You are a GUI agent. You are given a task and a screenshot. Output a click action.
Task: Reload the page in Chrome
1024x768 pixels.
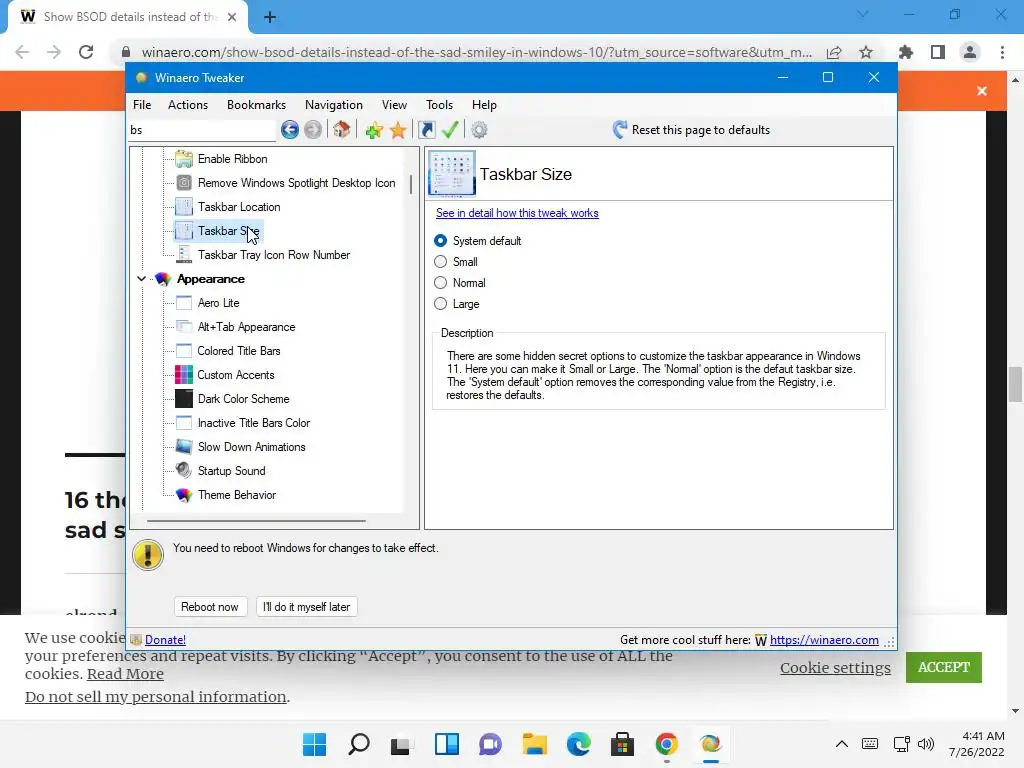click(86, 52)
